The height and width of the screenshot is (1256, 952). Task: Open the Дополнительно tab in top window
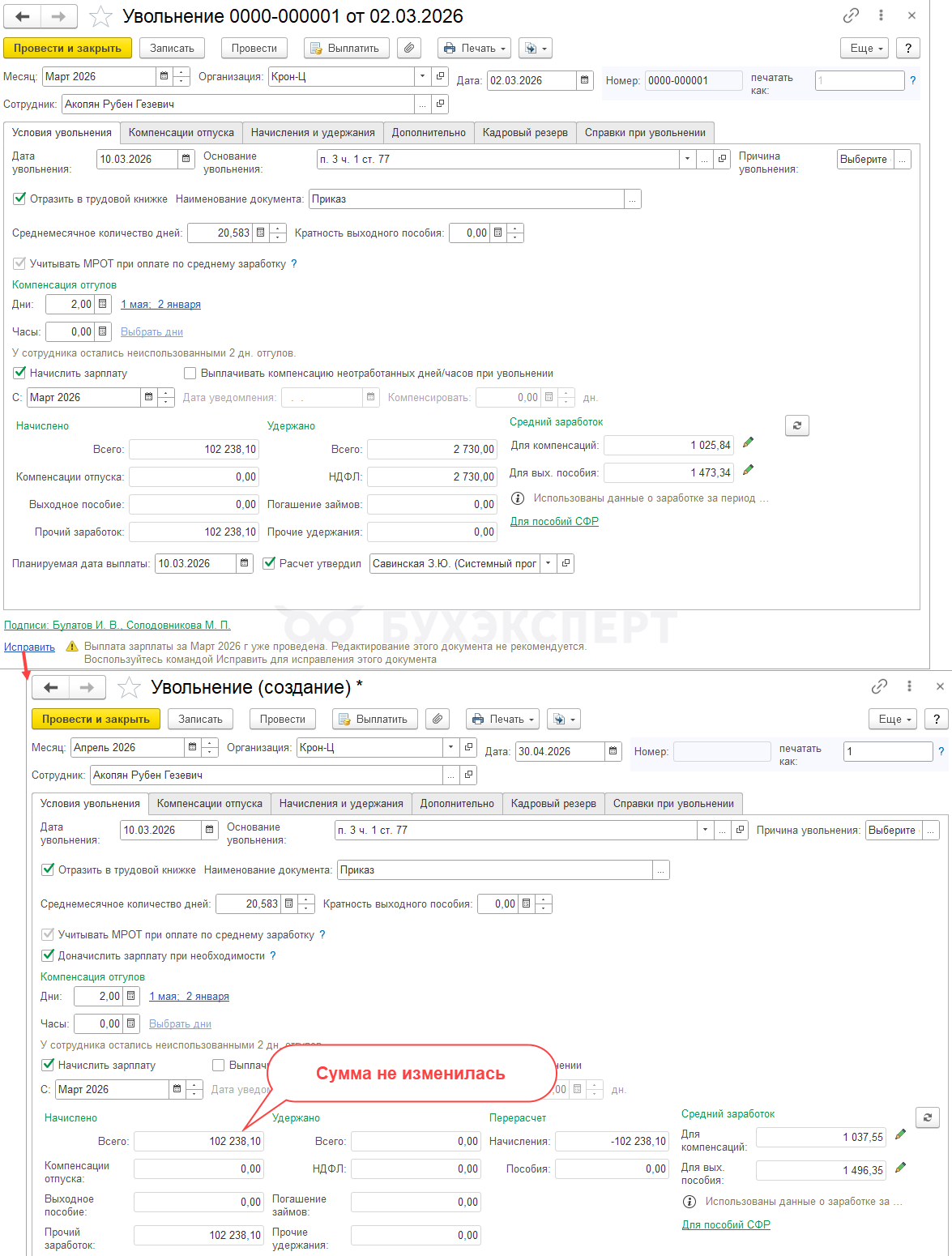(429, 133)
